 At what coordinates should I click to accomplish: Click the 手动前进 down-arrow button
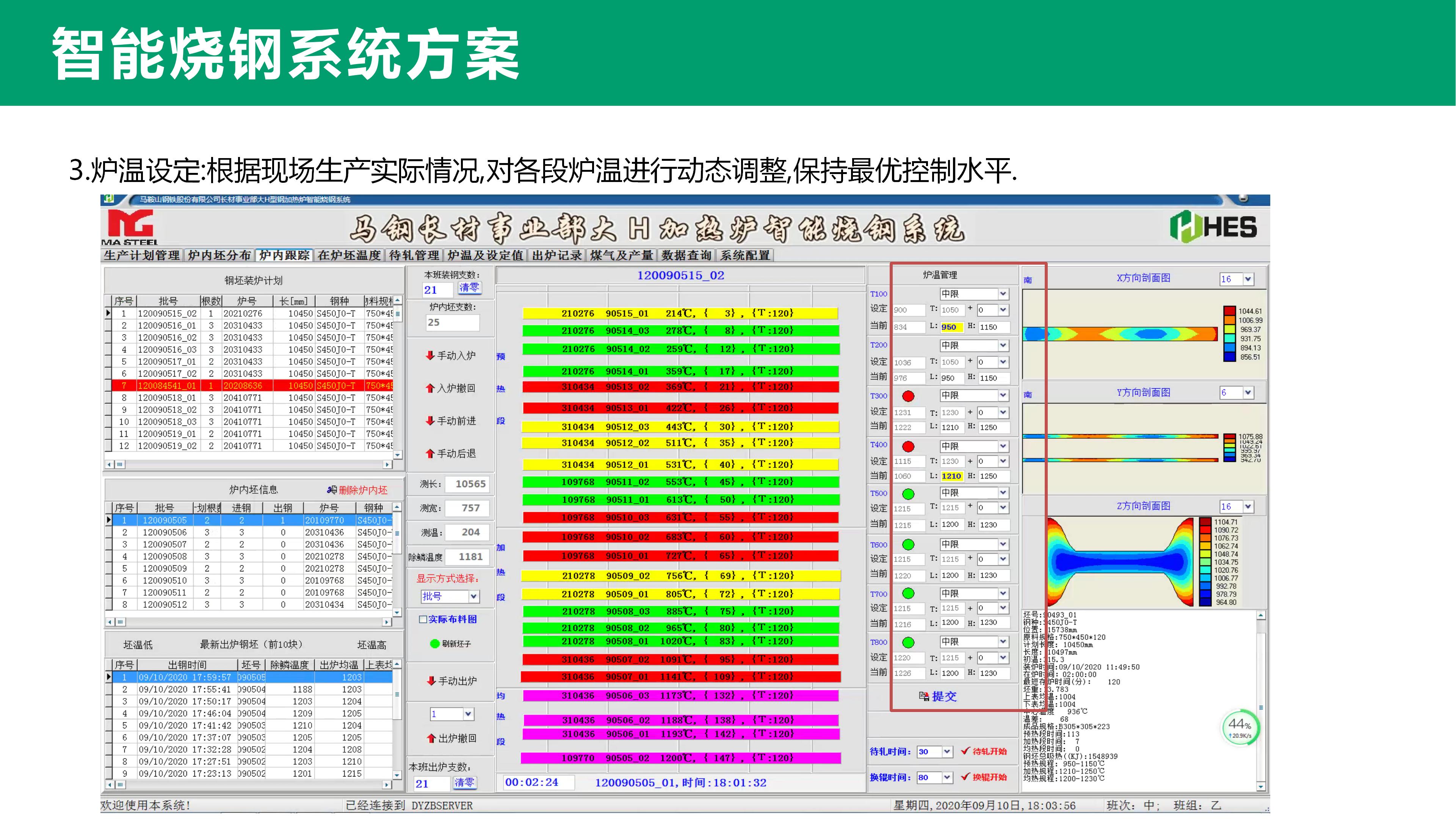coord(450,421)
